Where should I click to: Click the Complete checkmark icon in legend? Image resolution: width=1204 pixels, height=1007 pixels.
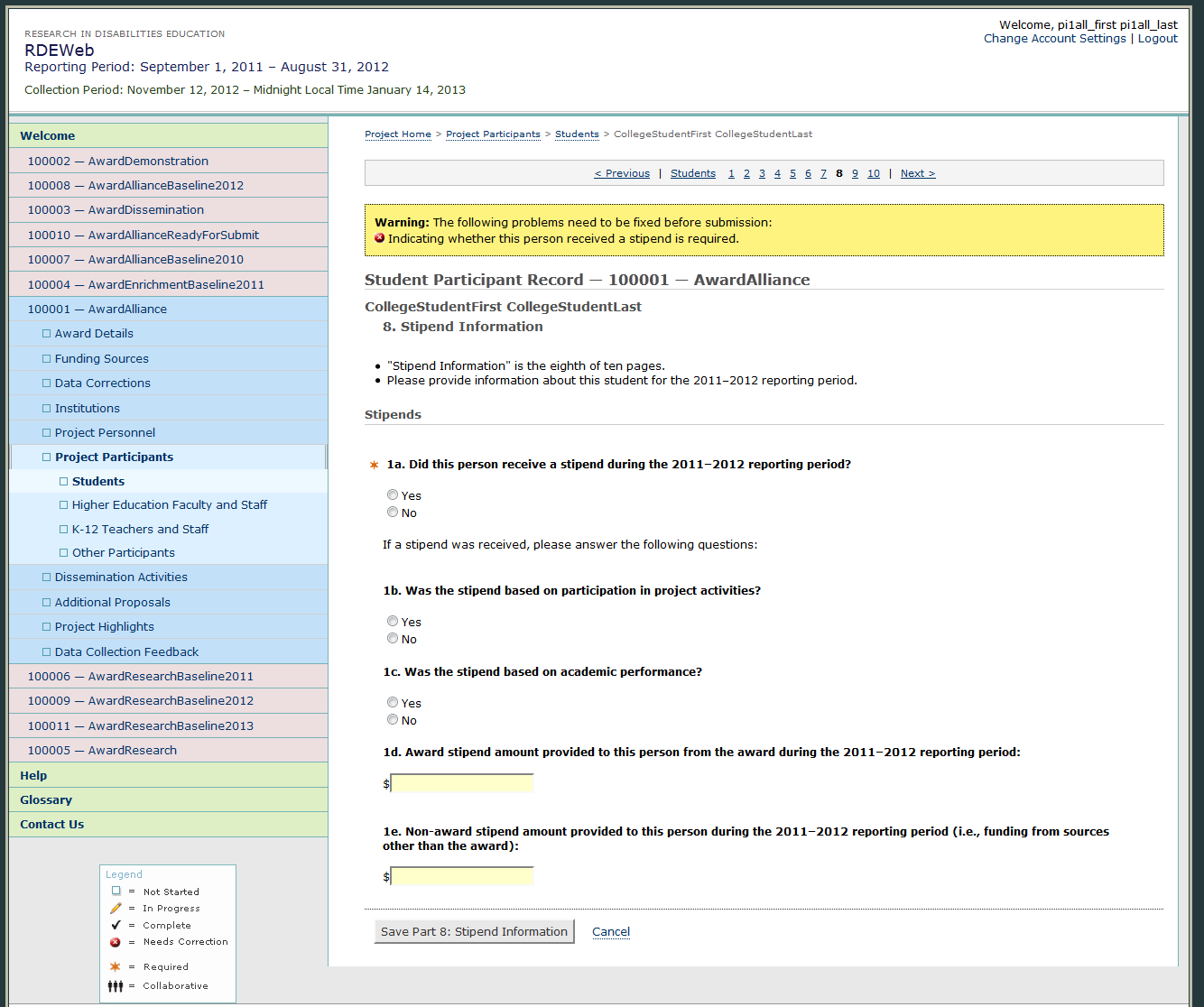(116, 925)
